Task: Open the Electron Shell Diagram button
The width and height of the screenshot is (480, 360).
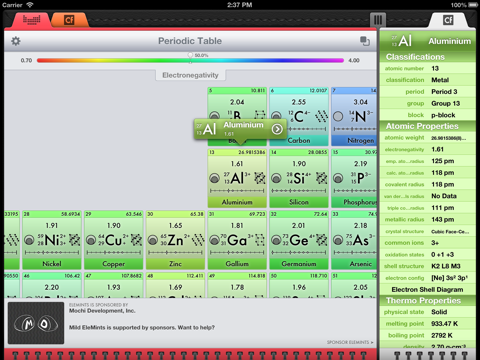Action: pos(427,289)
